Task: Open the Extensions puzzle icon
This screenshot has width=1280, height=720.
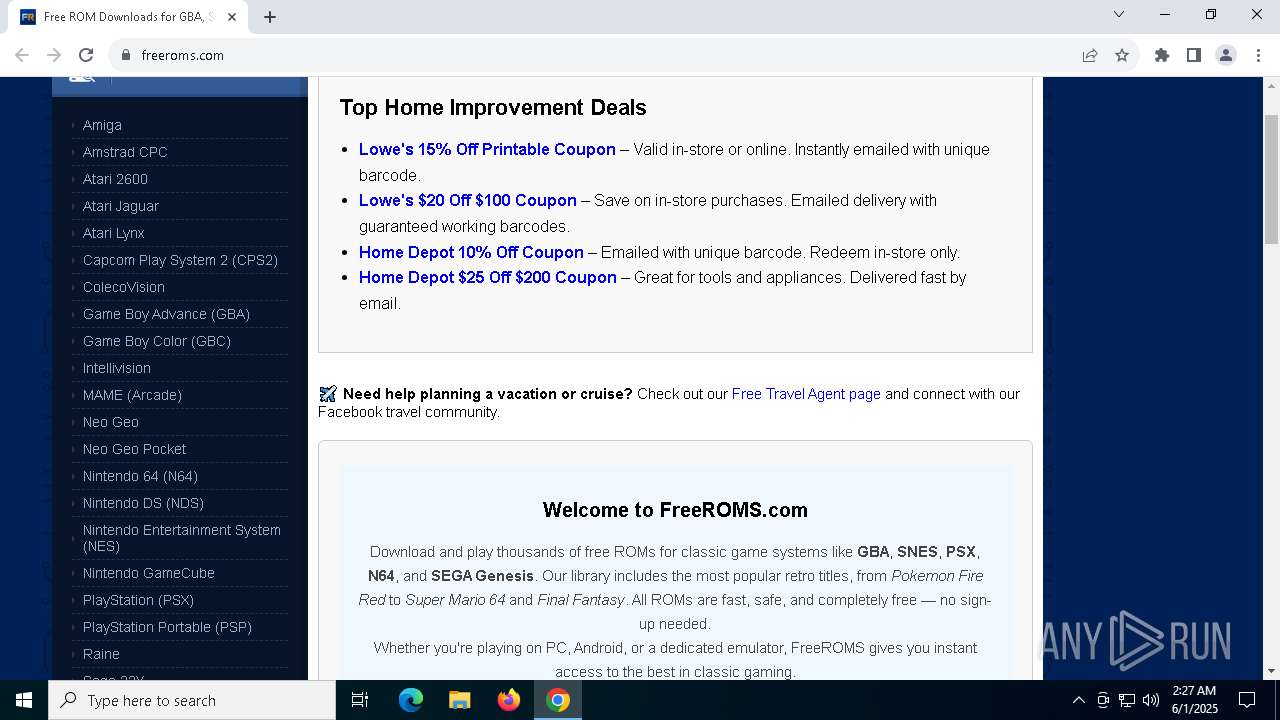Action: tap(1162, 55)
